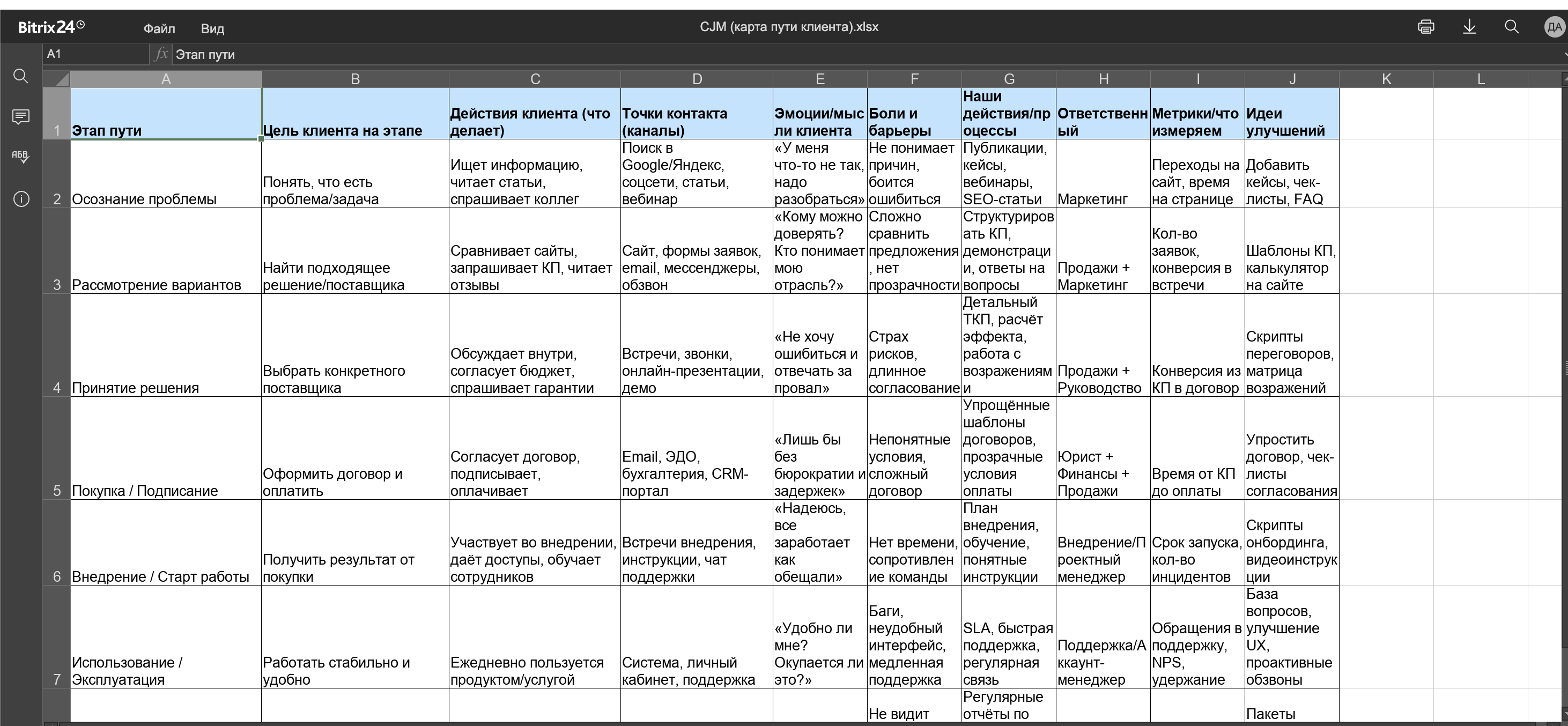Select column I header
The image size is (1568, 726).
coord(1197,79)
